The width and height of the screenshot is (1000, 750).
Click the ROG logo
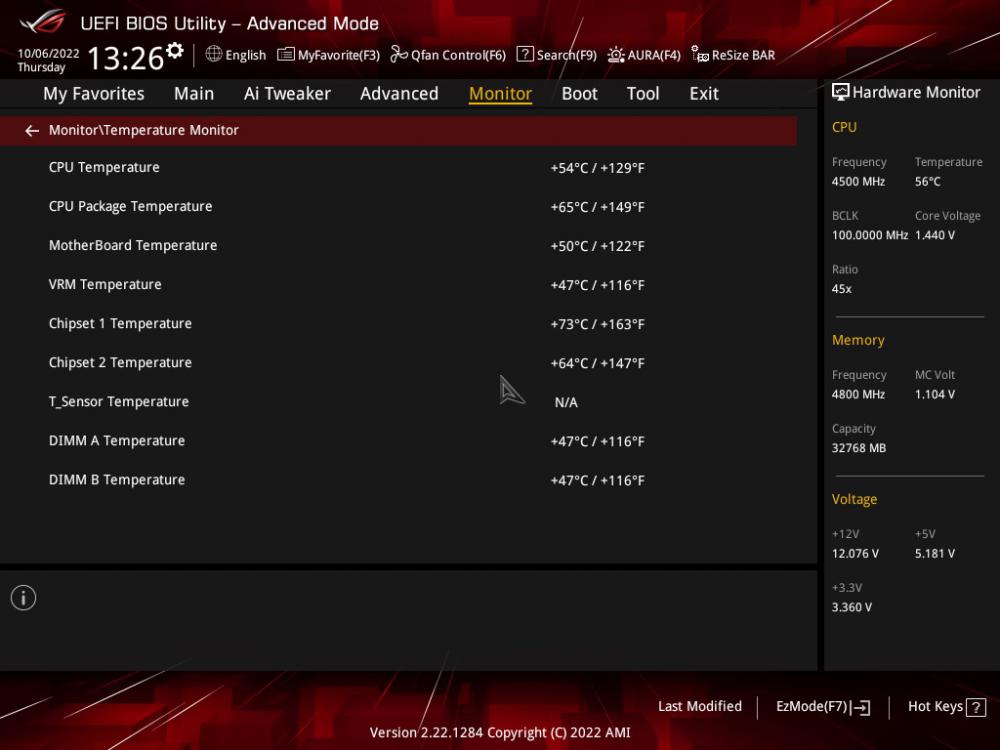pyautogui.click(x=43, y=21)
